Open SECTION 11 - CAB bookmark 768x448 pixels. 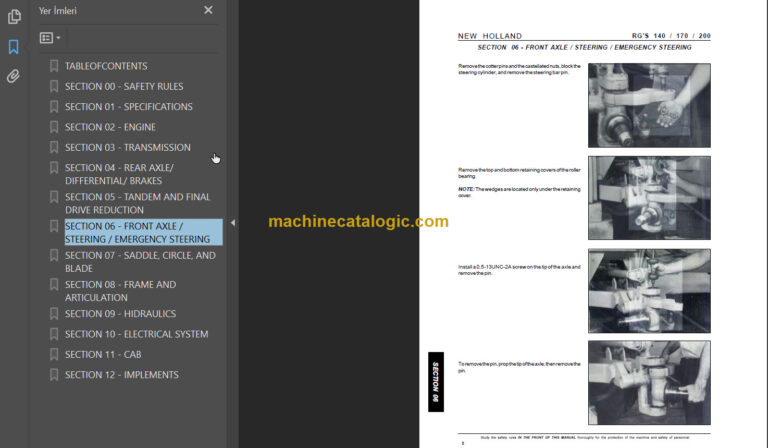click(103, 354)
